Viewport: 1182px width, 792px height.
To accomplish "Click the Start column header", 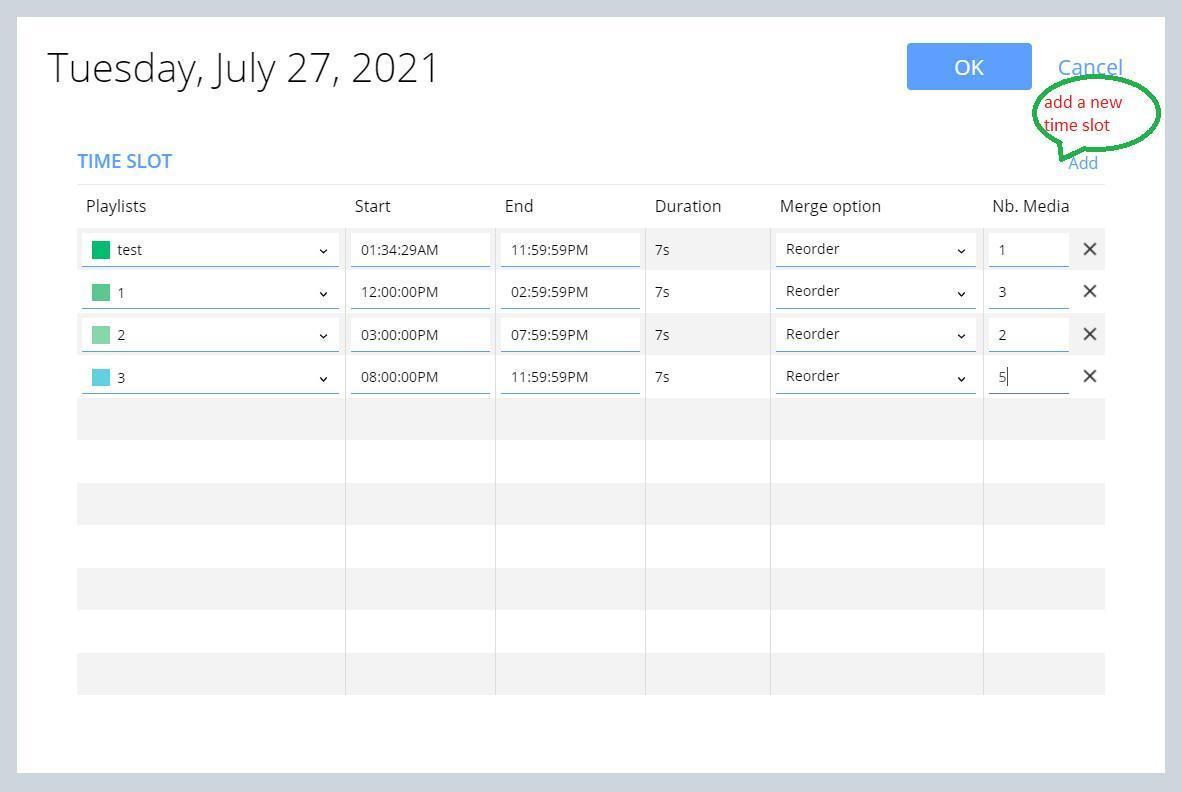I will coord(372,206).
